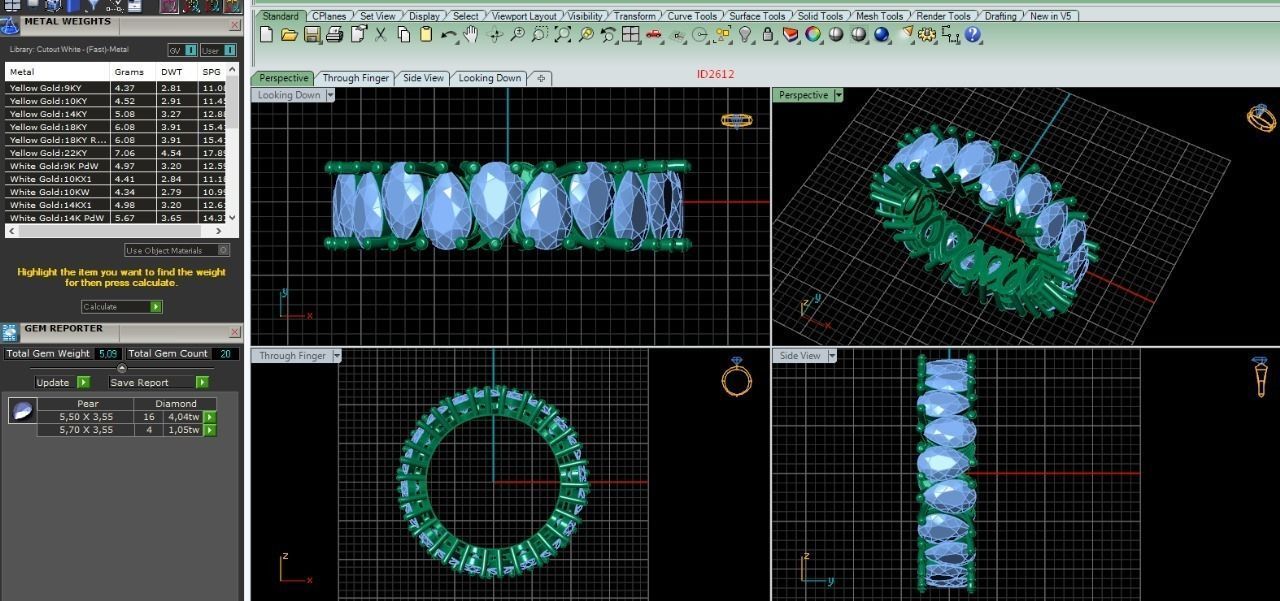1280x601 pixels.
Task: Click the New file icon
Action: point(266,35)
